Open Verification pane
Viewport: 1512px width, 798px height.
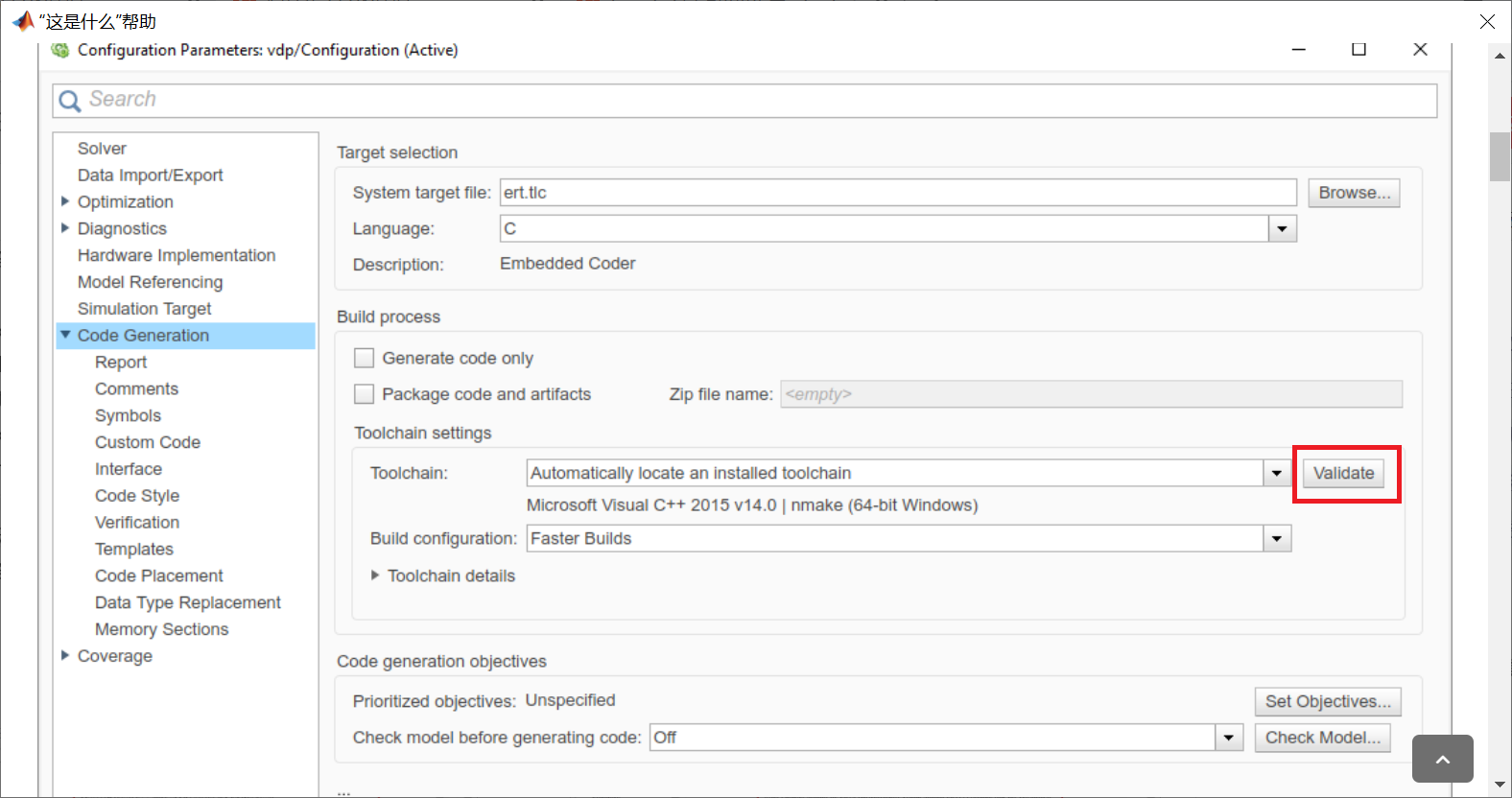point(137,523)
